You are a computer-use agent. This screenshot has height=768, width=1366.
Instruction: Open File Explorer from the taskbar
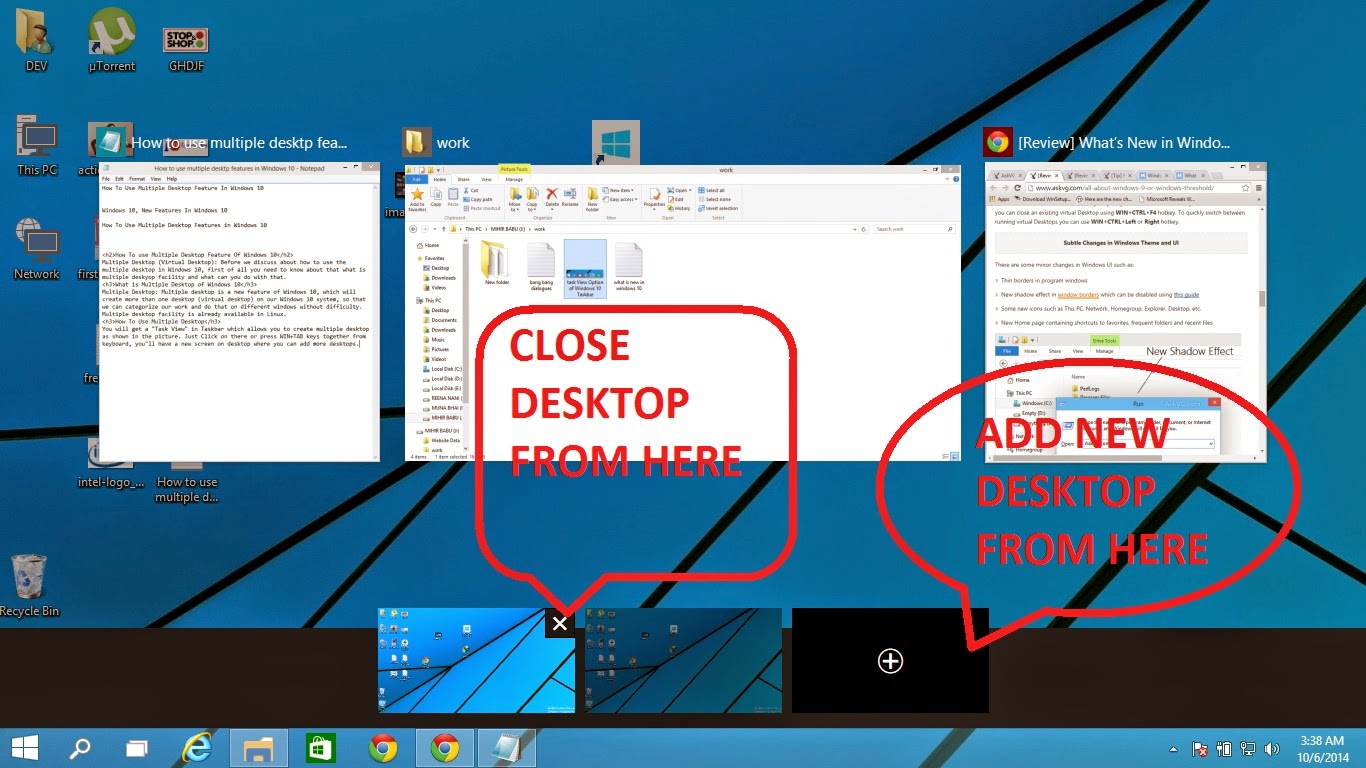tap(259, 748)
